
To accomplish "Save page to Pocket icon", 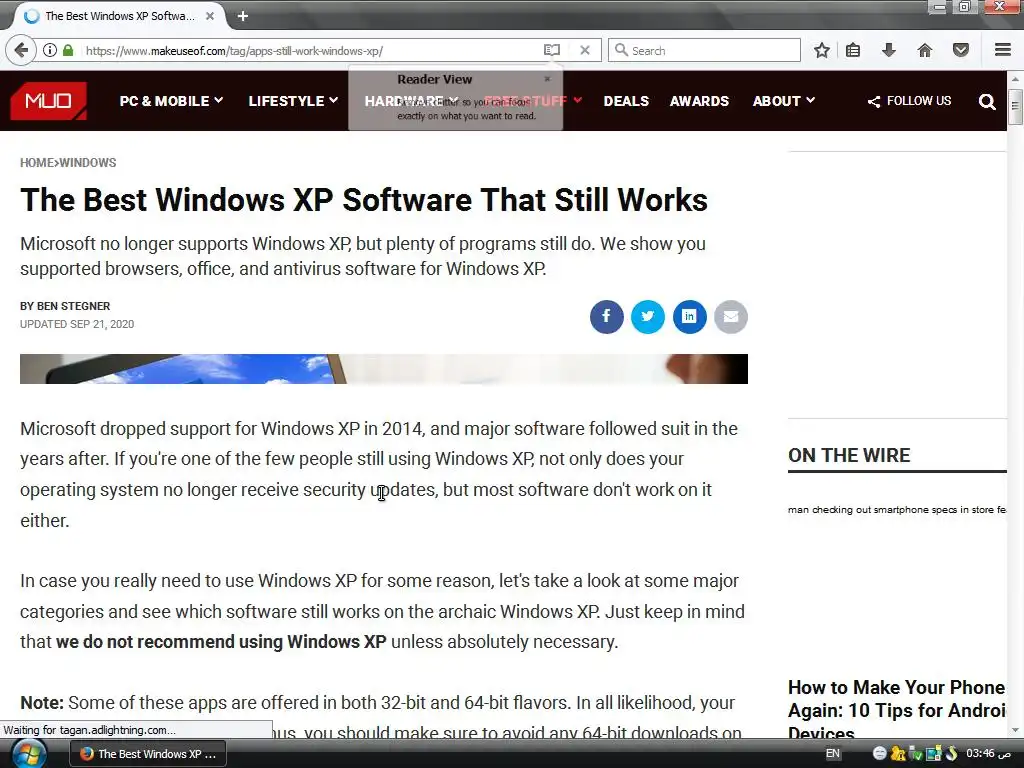I will 961,50.
